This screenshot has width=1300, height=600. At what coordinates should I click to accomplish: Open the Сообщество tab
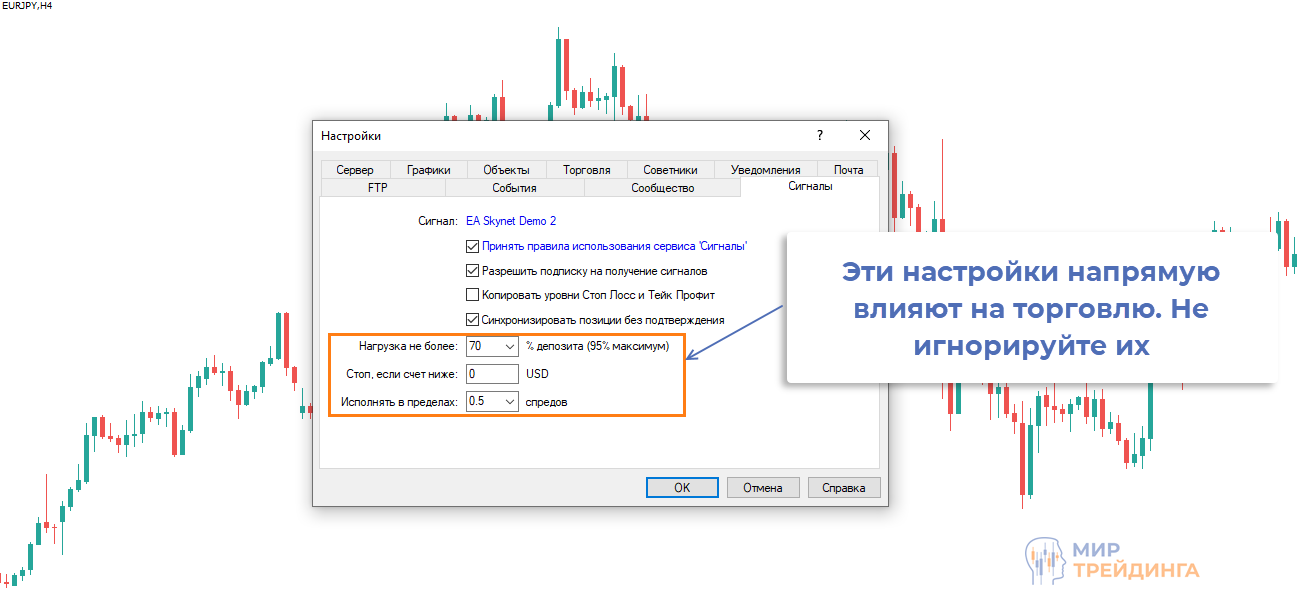click(x=662, y=188)
